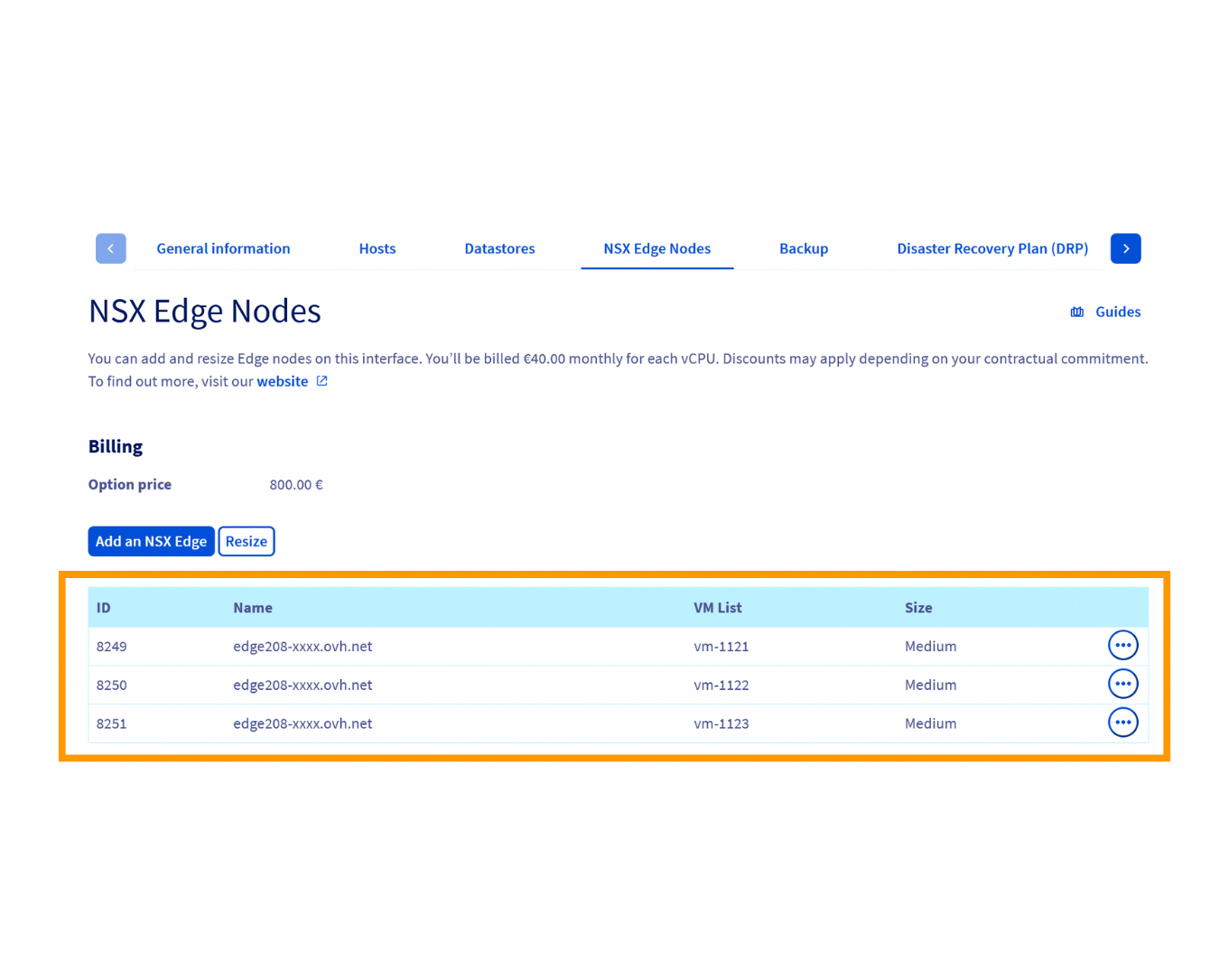
Task: Click the Resize button
Action: pos(246,541)
